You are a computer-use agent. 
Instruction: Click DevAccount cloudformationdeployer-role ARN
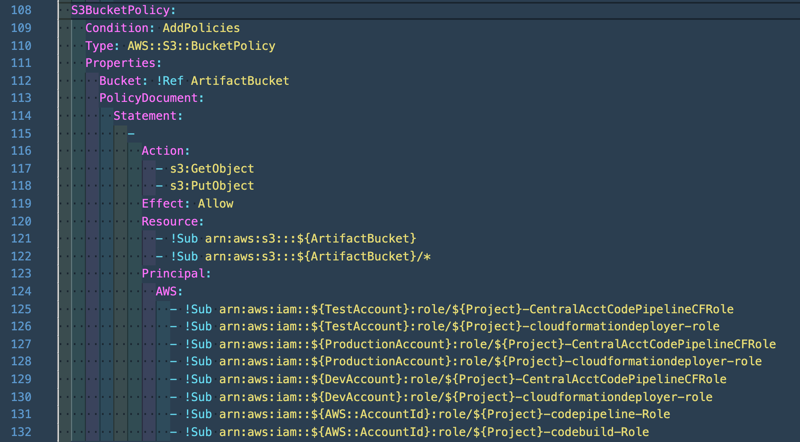point(466,397)
